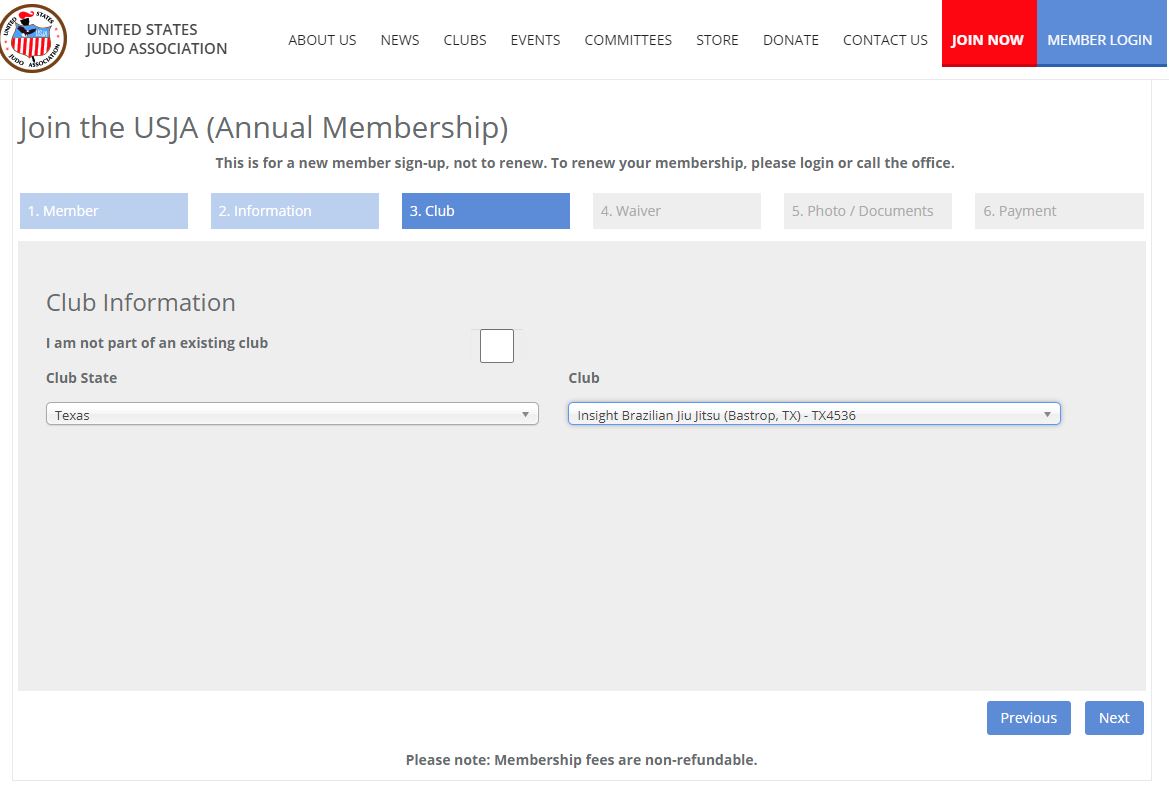This screenshot has width=1169, height=787.
Task: Open the Clubs menu item
Action: pos(465,40)
